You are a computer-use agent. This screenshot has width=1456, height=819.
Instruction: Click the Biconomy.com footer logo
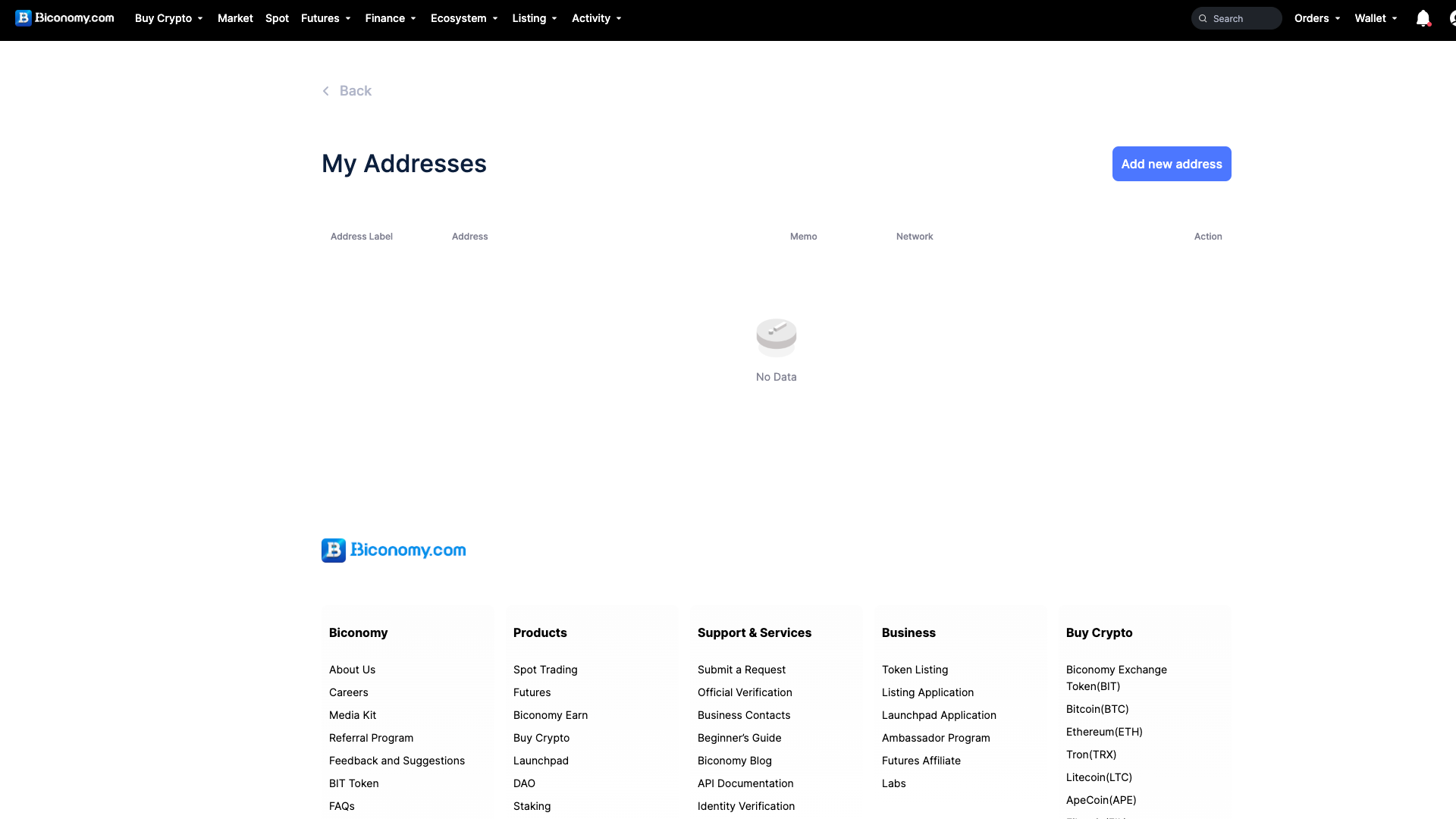point(394,551)
